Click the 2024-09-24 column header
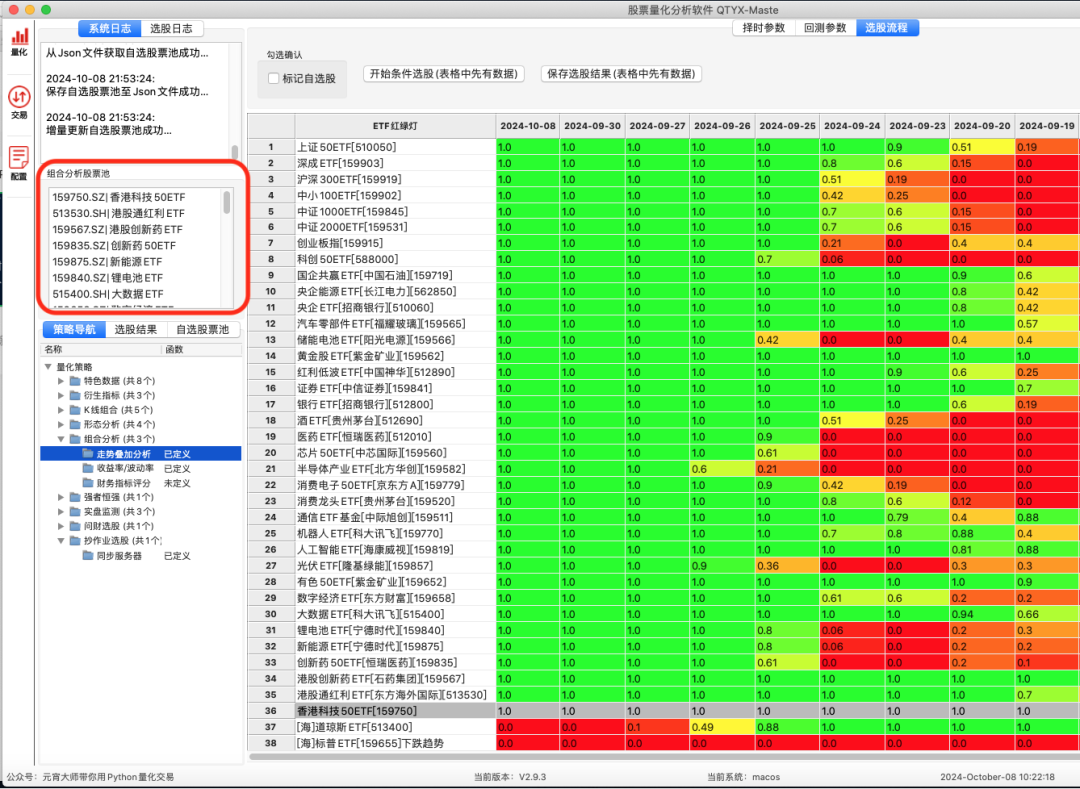 tap(852, 126)
